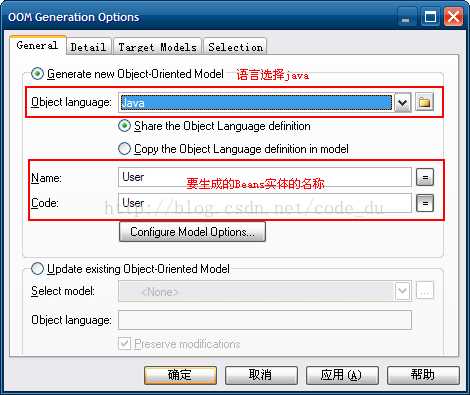Viewport: 470px width, 395px height.
Task: Close the OOM Generation Options dialog
Action: [453, 17]
